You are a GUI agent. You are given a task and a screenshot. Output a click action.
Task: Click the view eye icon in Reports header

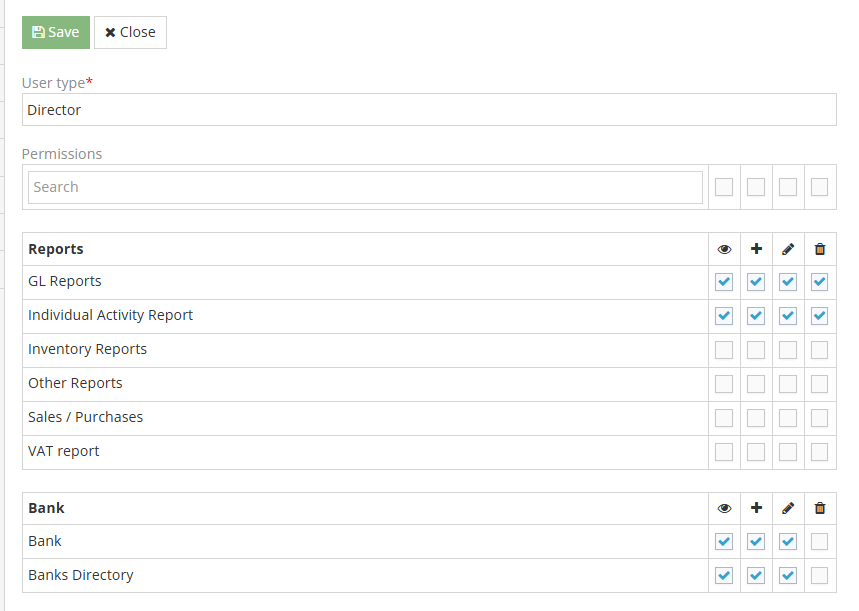tap(724, 249)
